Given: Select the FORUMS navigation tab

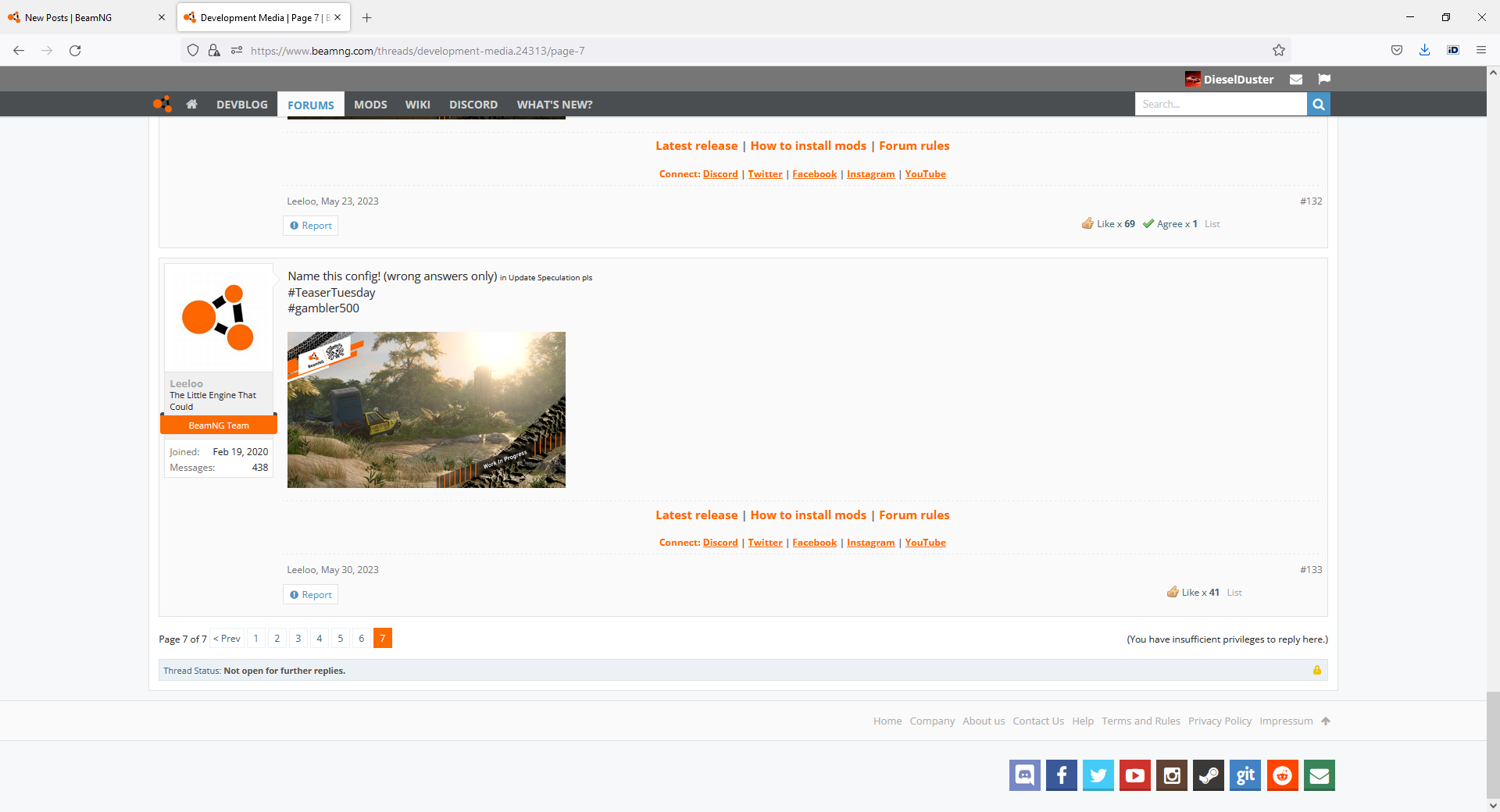Looking at the screenshot, I should click(310, 105).
